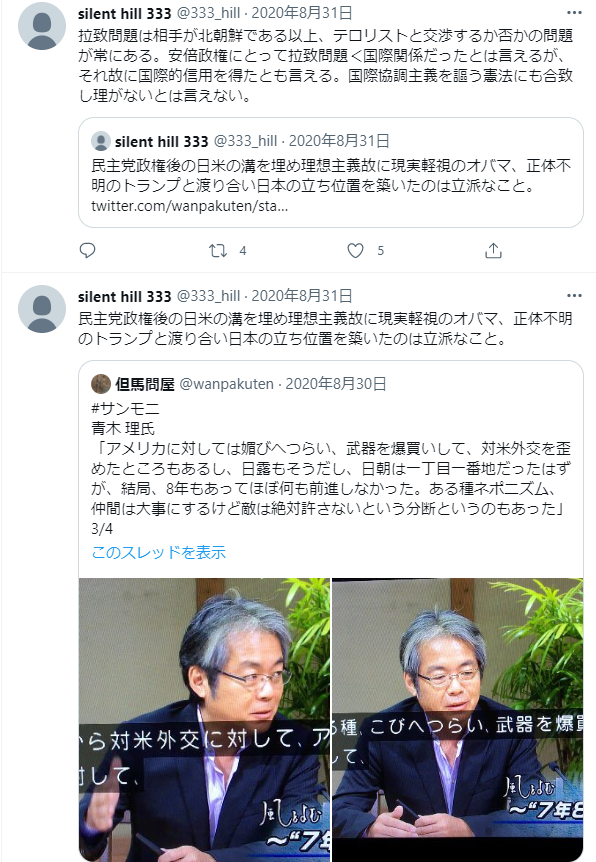Open 但馬問屋 display name in quoted tweet

(145, 384)
